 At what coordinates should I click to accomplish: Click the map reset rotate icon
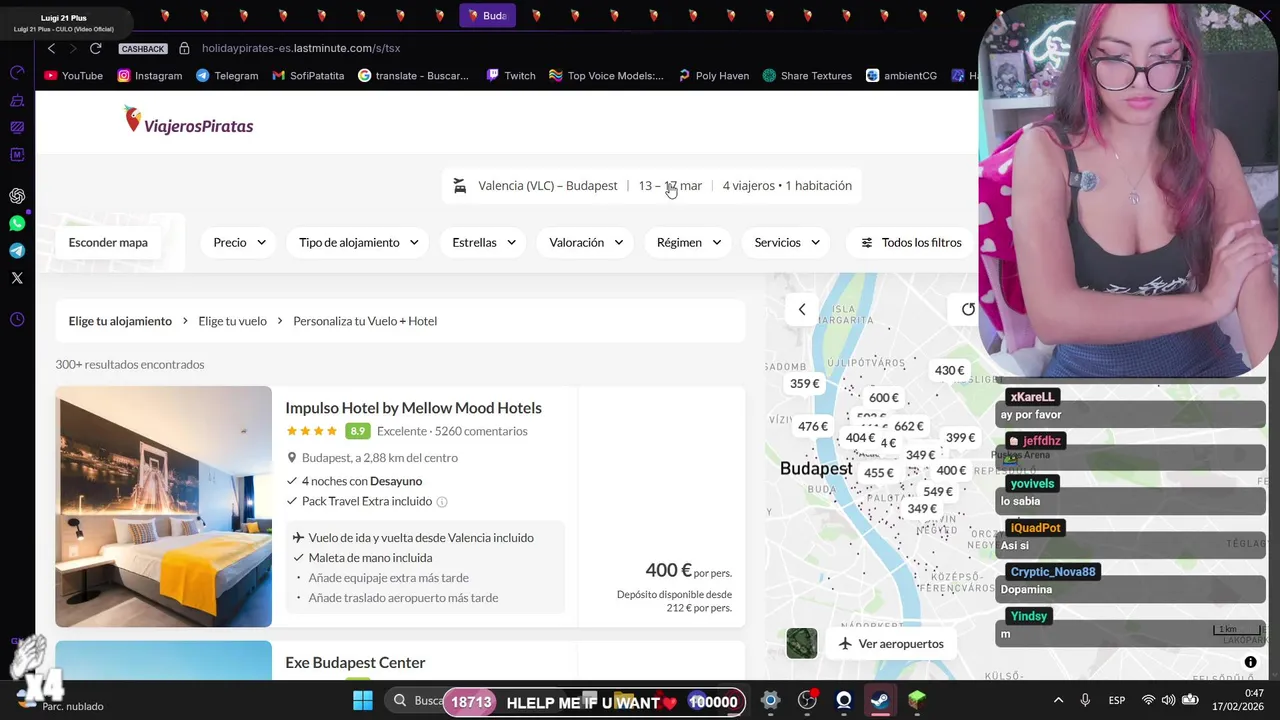click(967, 309)
